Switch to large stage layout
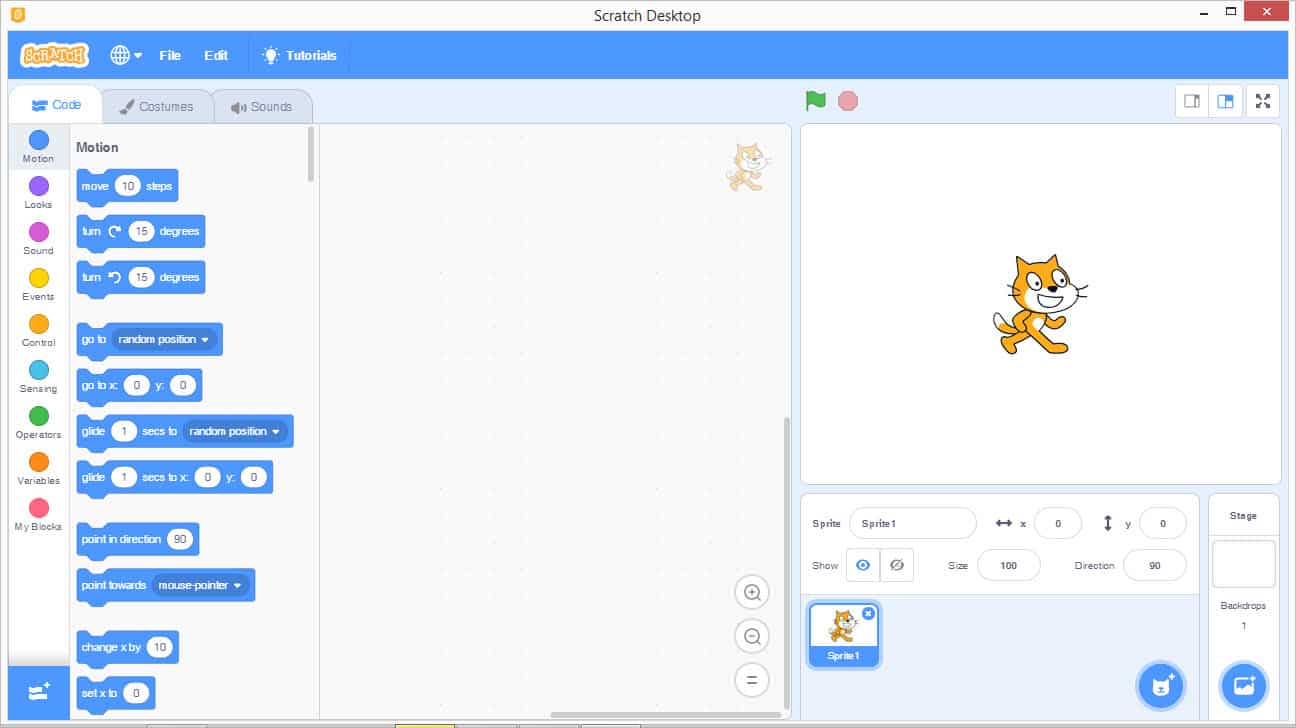This screenshot has height=728, width=1296. (1225, 101)
